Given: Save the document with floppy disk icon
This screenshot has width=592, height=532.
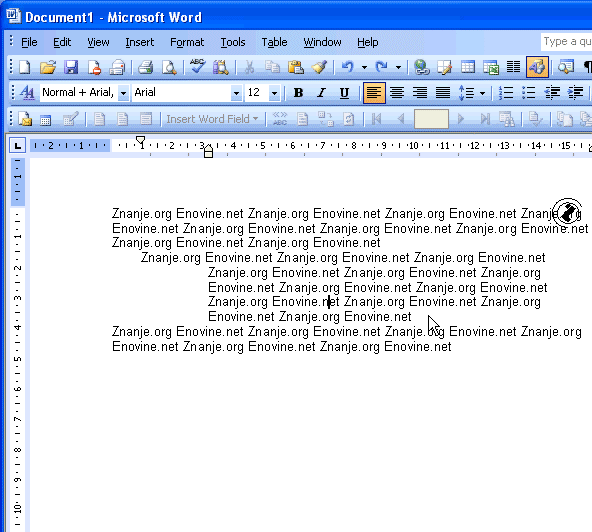Looking at the screenshot, I should (x=71, y=68).
